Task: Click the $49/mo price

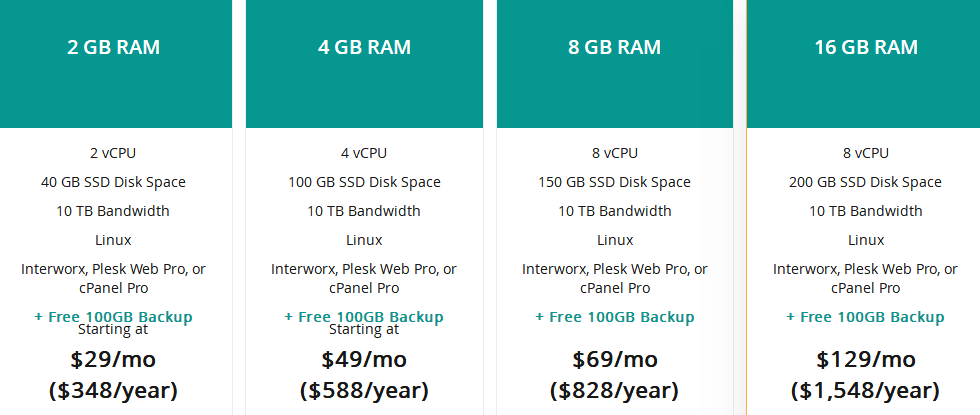Action: pos(364,359)
